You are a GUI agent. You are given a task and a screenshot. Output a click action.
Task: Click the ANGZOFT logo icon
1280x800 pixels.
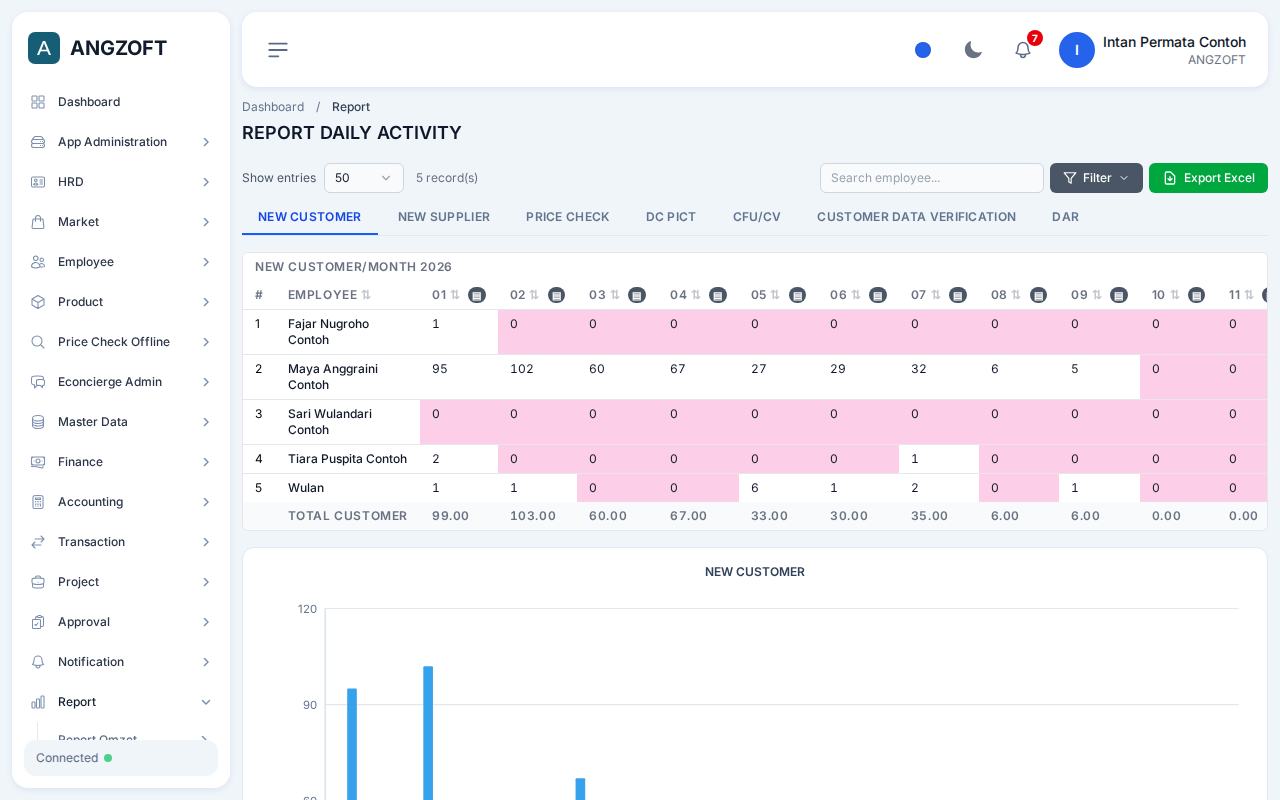pyautogui.click(x=44, y=48)
